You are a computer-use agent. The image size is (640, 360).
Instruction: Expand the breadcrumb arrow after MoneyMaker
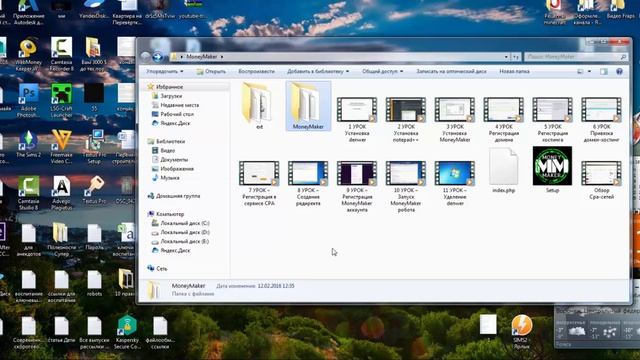click(222, 57)
